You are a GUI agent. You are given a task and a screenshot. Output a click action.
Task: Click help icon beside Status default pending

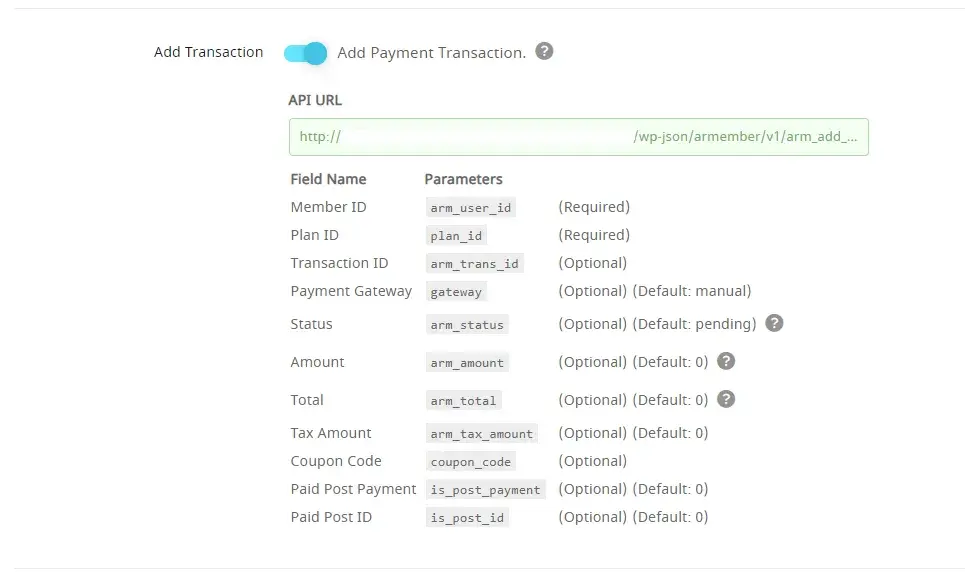(x=774, y=323)
